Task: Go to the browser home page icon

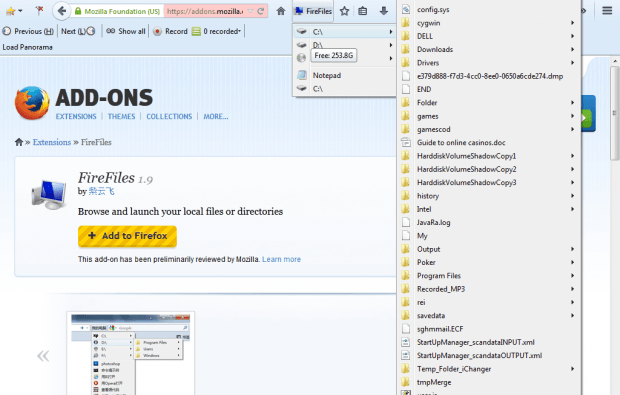Action: [x=281, y=11]
